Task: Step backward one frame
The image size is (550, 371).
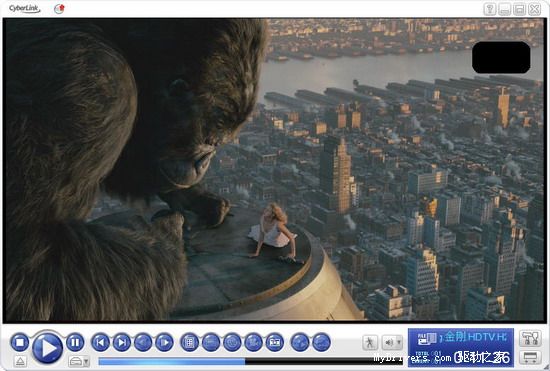Action: [143, 342]
